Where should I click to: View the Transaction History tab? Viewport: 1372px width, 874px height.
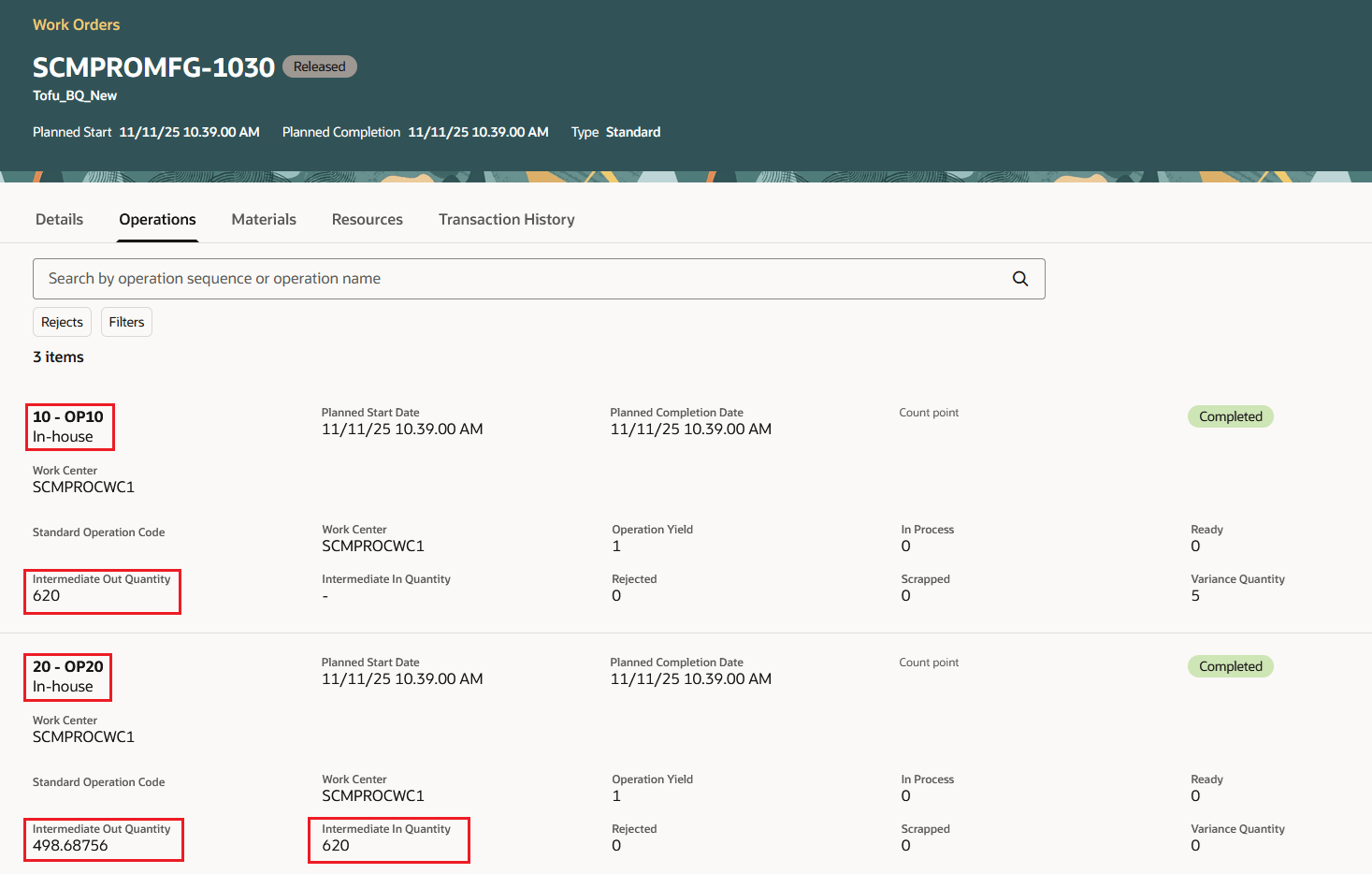507,219
